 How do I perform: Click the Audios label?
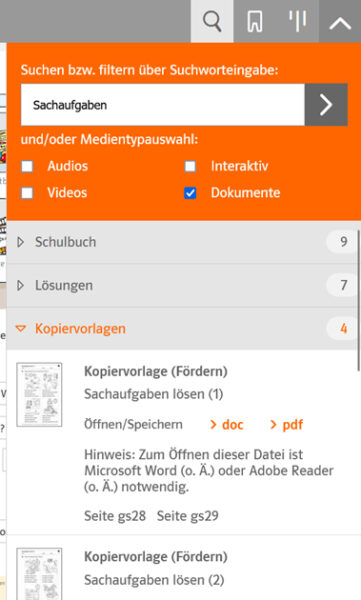click(x=68, y=166)
